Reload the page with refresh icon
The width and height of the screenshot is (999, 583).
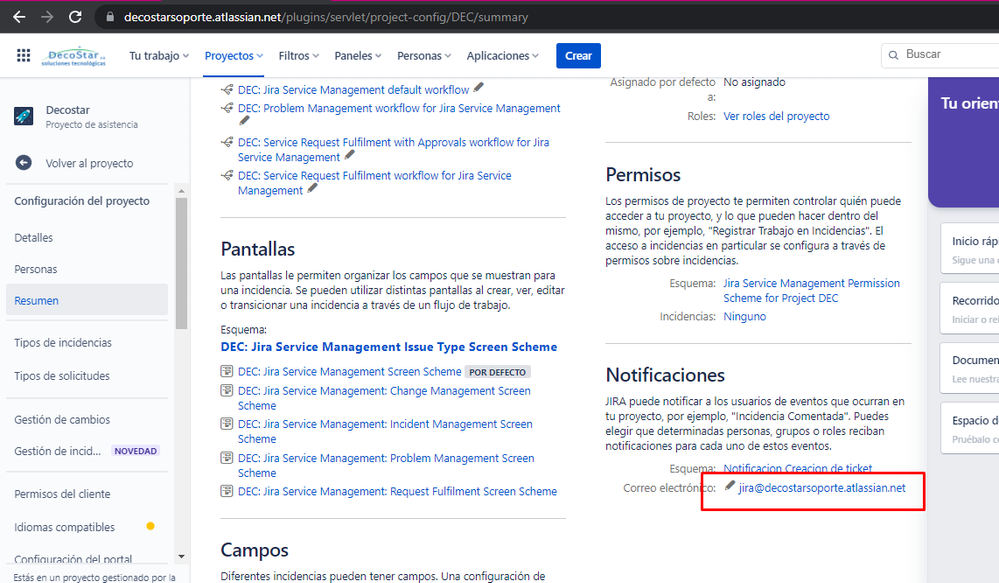(75, 17)
